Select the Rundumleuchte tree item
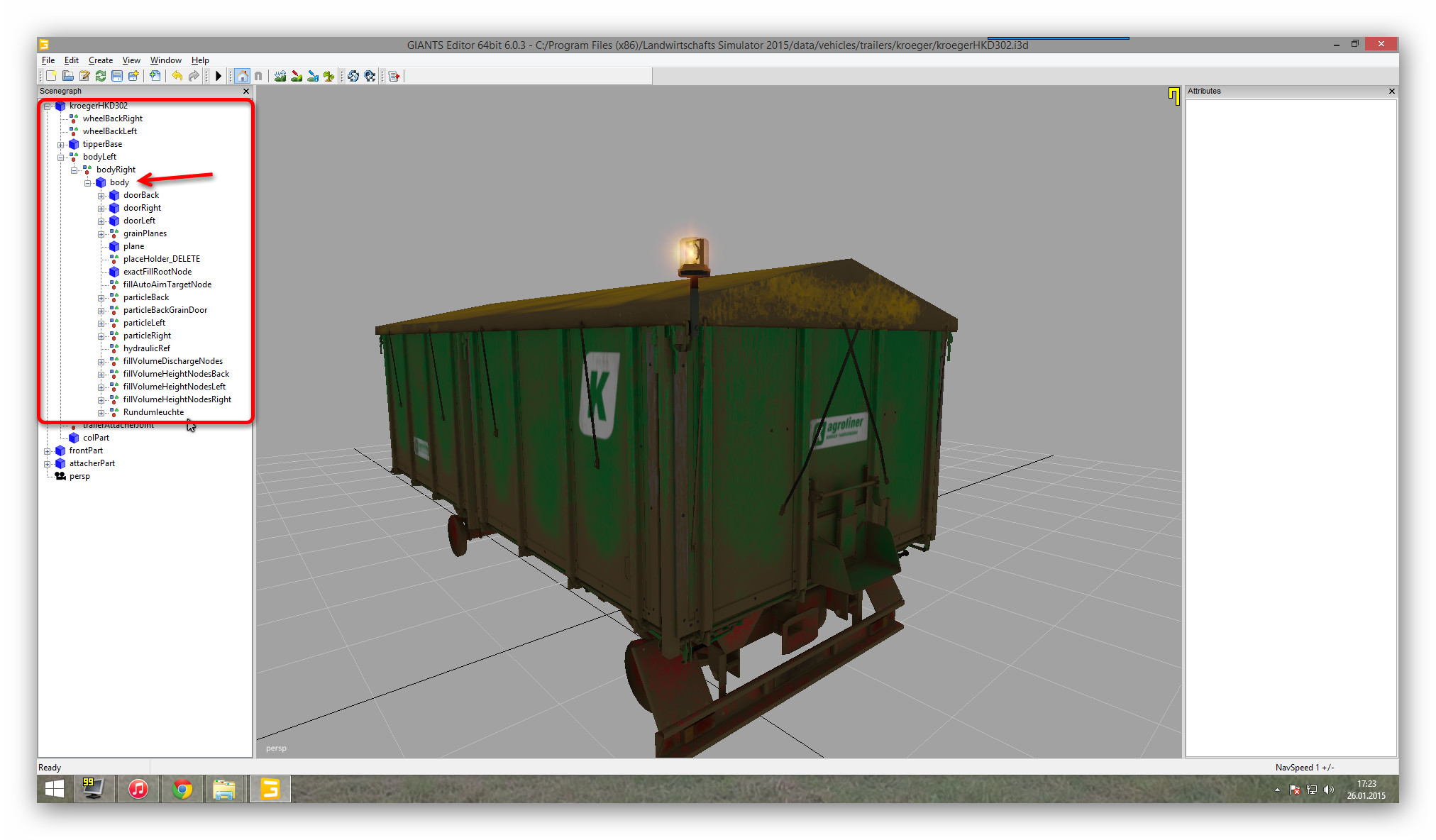Screen dimensions: 1436x840 [153, 412]
